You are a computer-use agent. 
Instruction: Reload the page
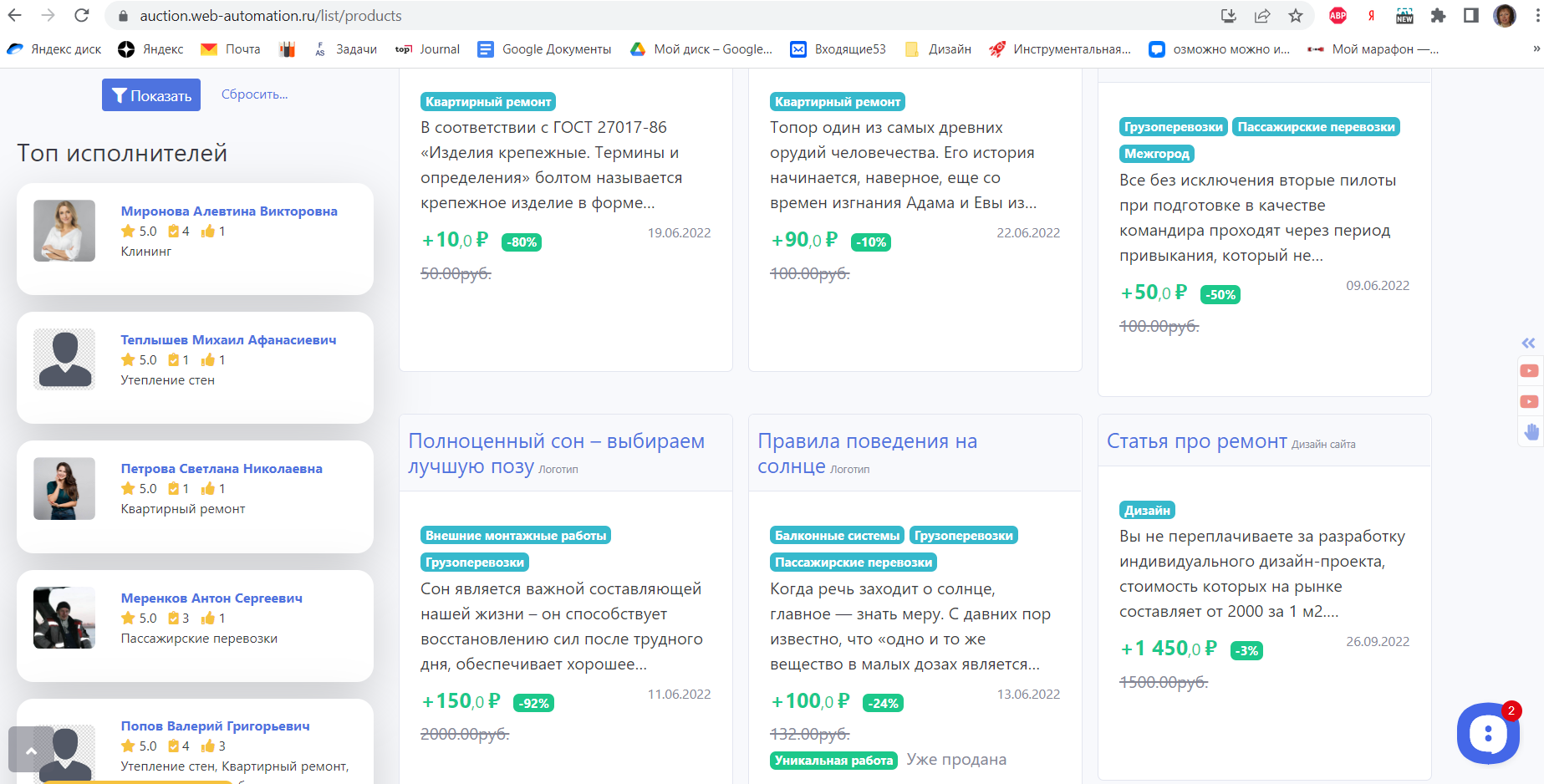(82, 16)
